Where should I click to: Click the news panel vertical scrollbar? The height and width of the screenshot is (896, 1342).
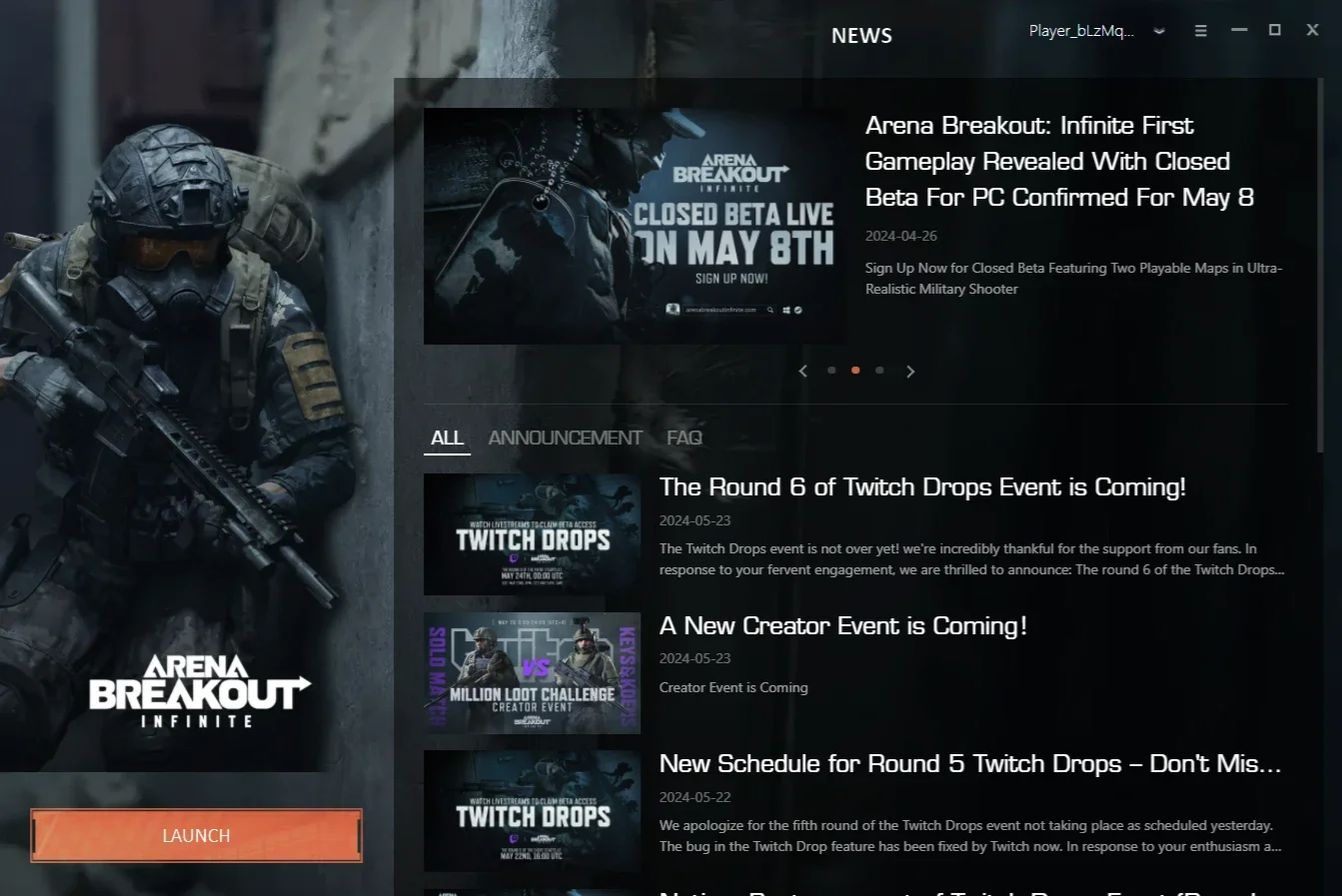pyautogui.click(x=1321, y=265)
